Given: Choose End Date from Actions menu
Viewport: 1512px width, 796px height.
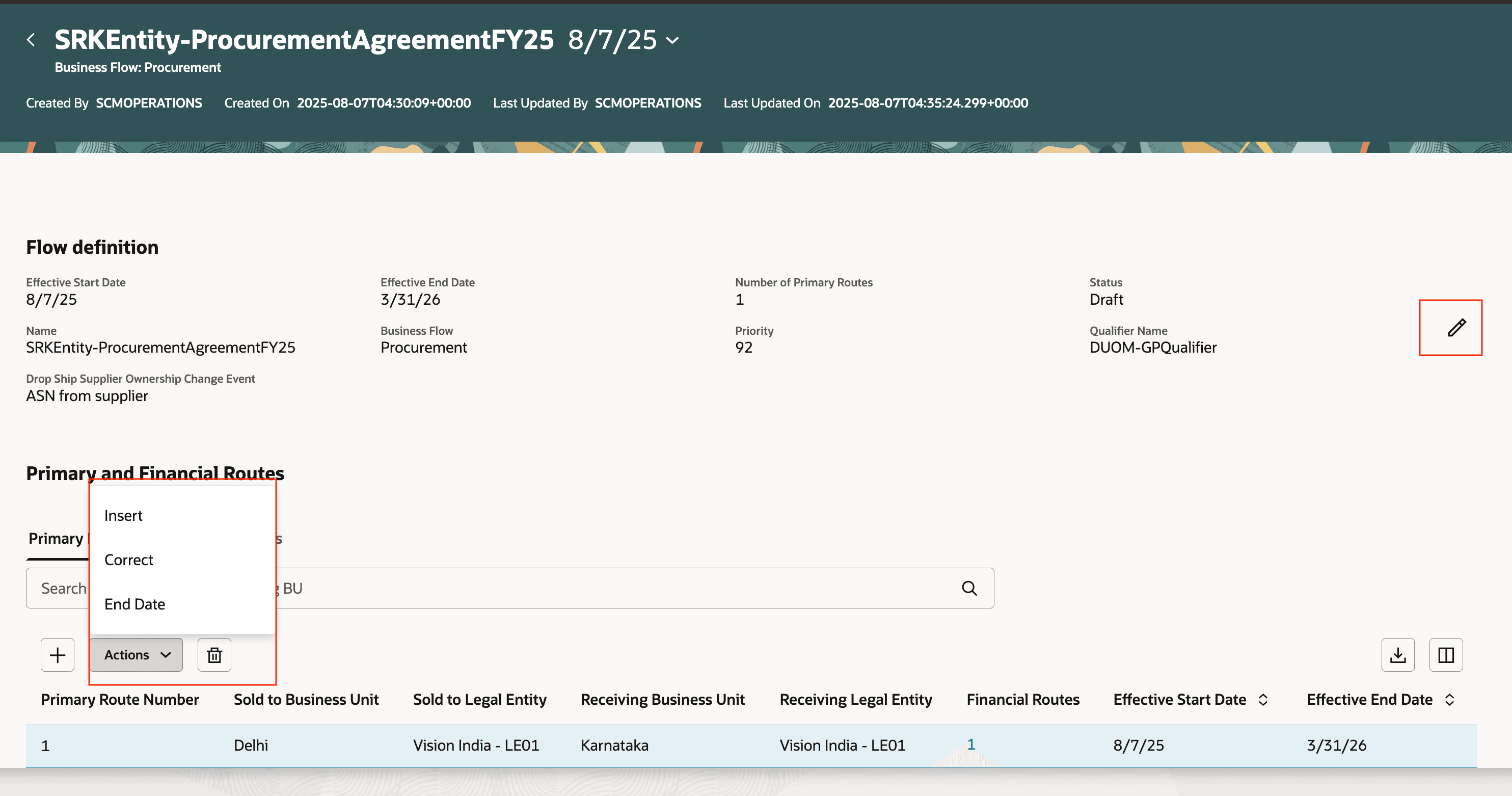Looking at the screenshot, I should click(x=134, y=604).
